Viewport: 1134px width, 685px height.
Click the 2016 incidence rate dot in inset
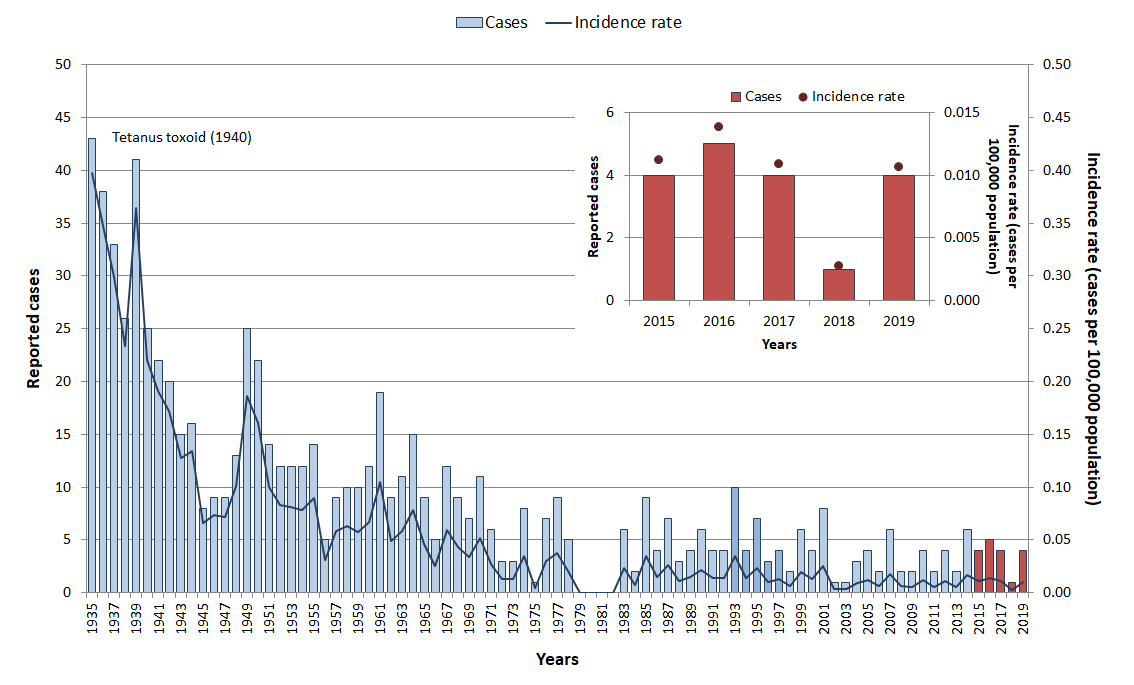click(718, 126)
